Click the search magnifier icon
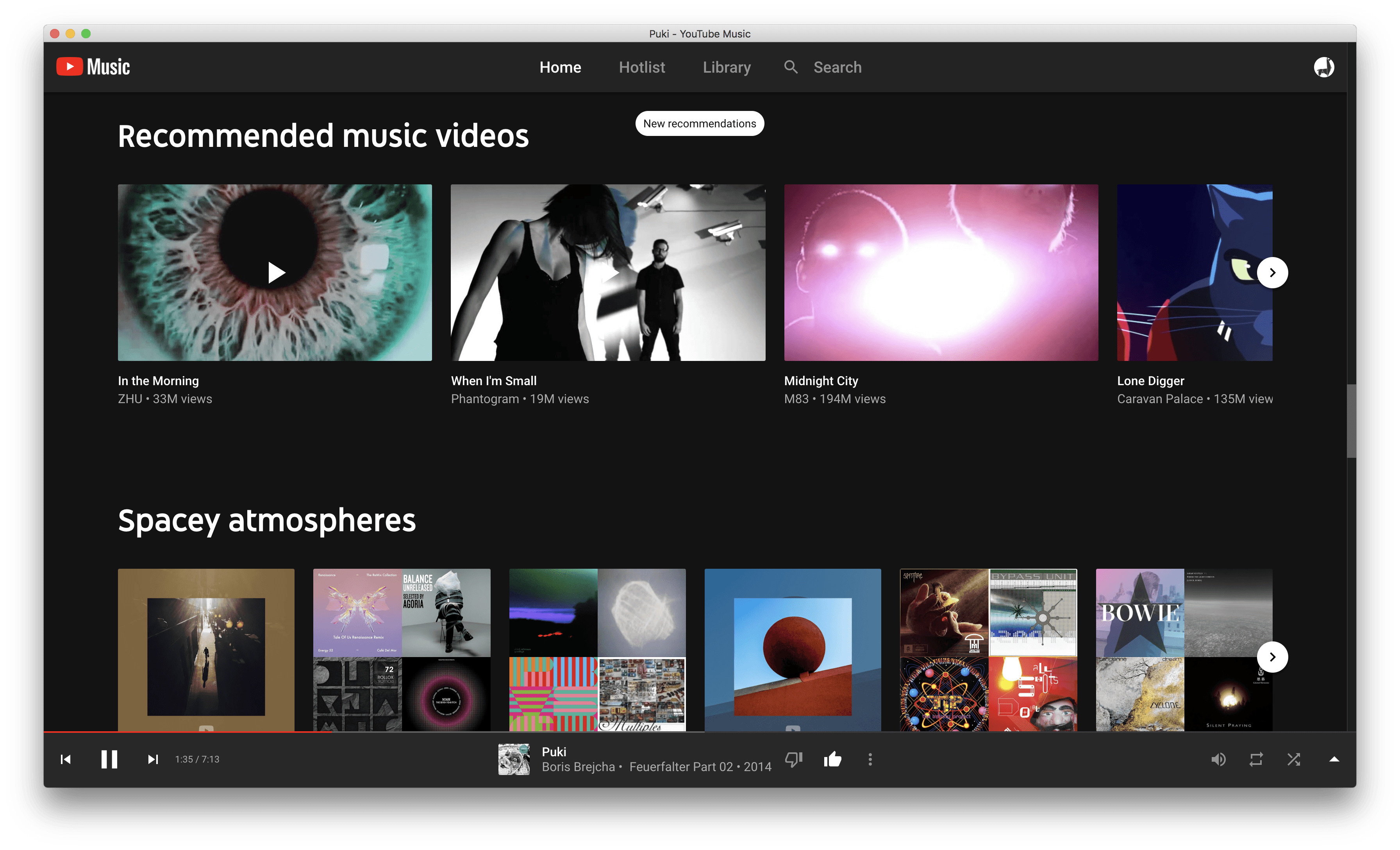Image resolution: width=1400 pixels, height=850 pixels. (790, 67)
